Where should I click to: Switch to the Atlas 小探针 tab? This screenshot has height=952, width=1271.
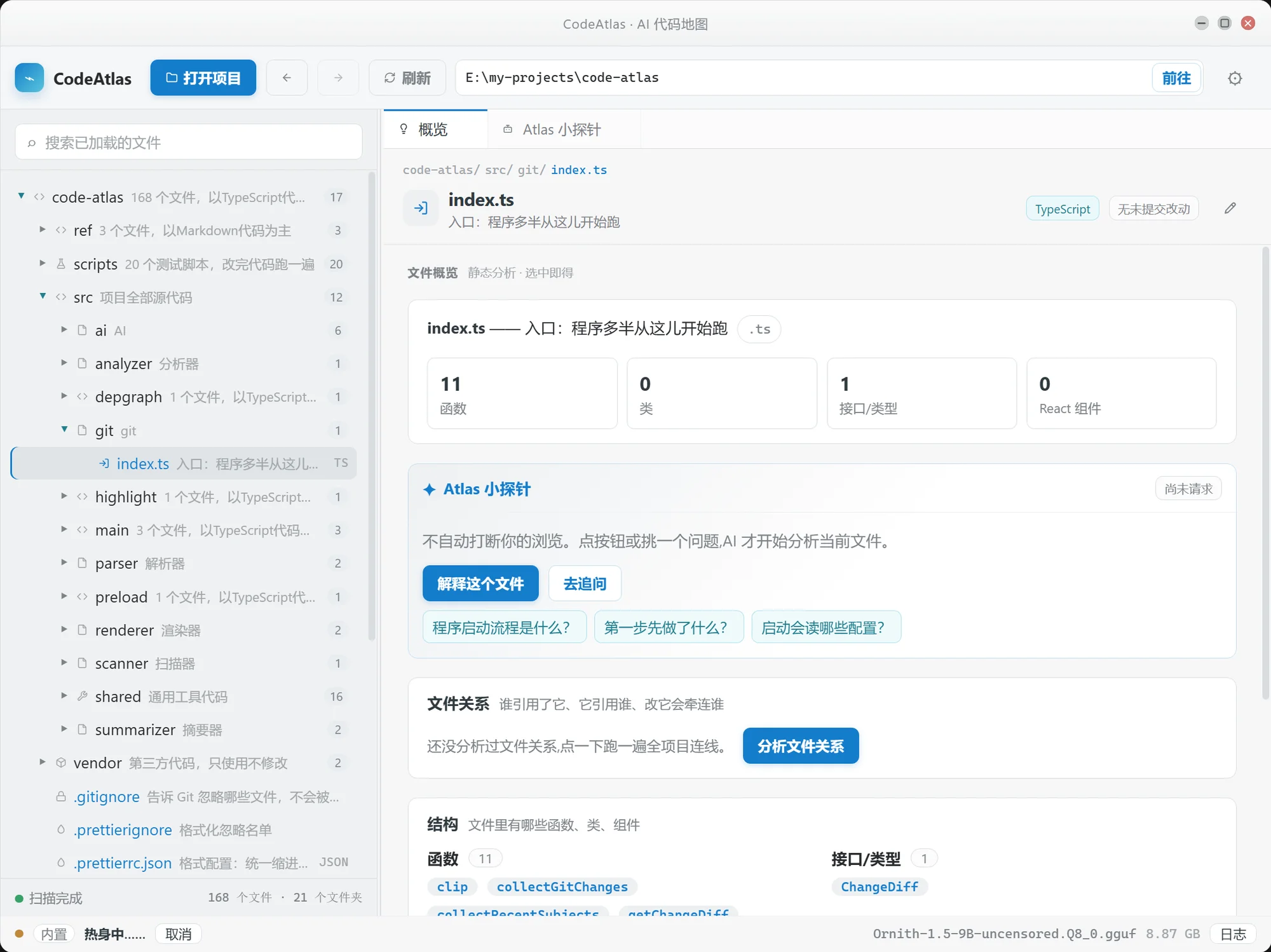564,130
